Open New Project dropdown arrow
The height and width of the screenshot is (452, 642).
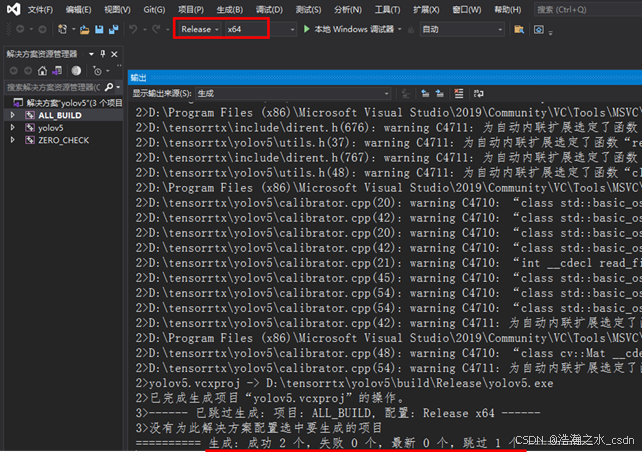[x=73, y=29]
